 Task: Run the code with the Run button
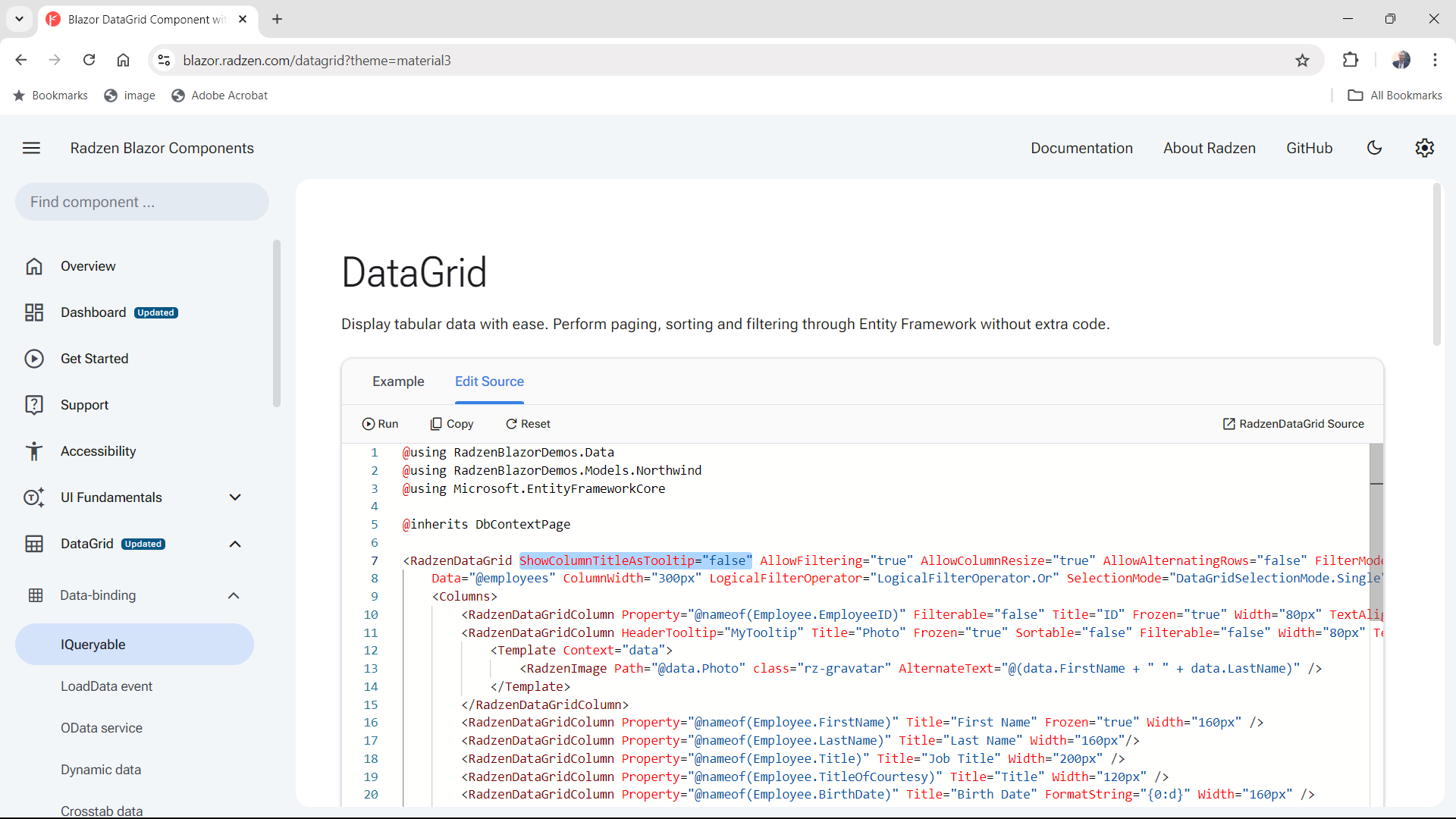click(380, 424)
